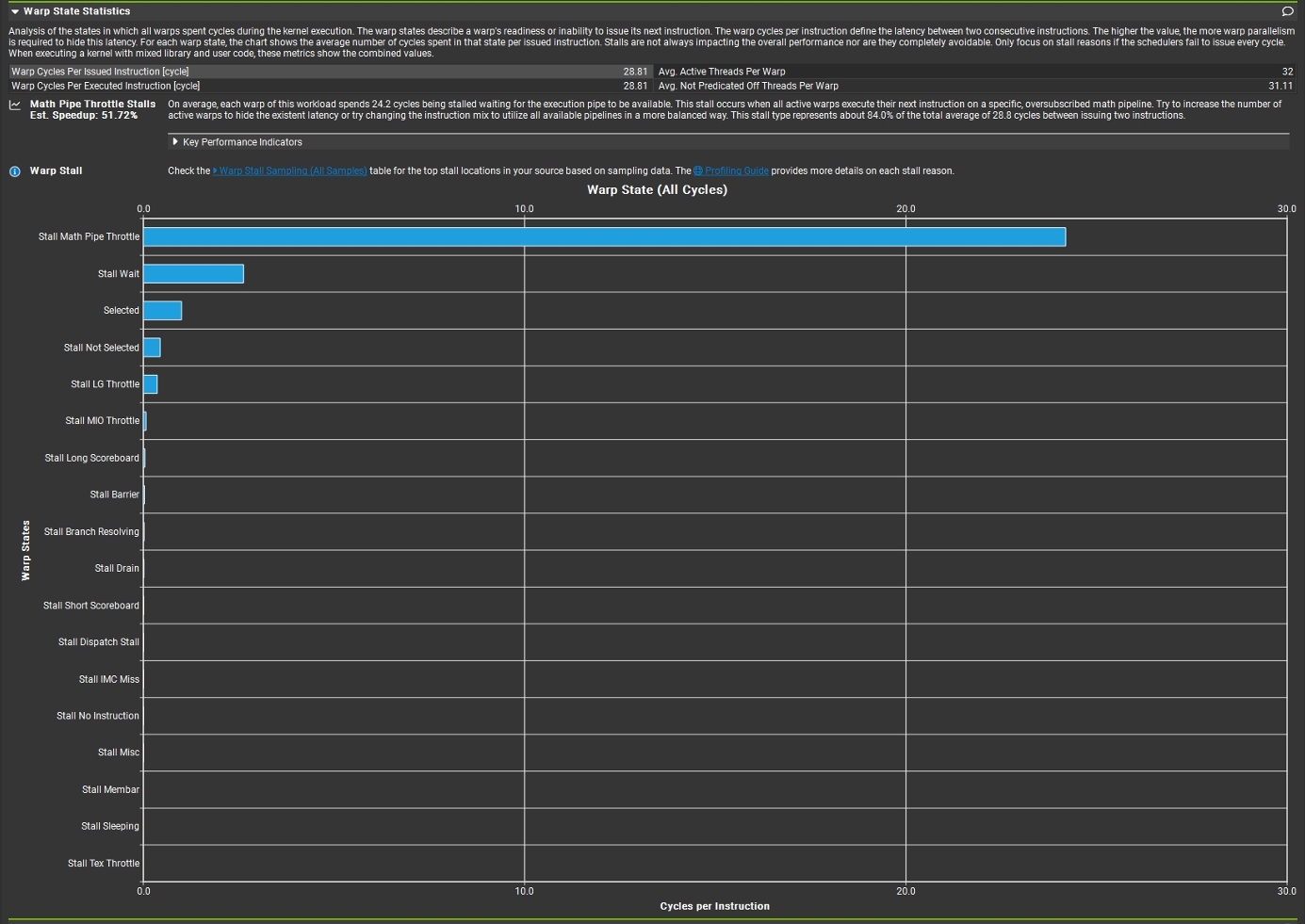
Task: Click the Stall Wait bar in chart
Action: (x=193, y=274)
